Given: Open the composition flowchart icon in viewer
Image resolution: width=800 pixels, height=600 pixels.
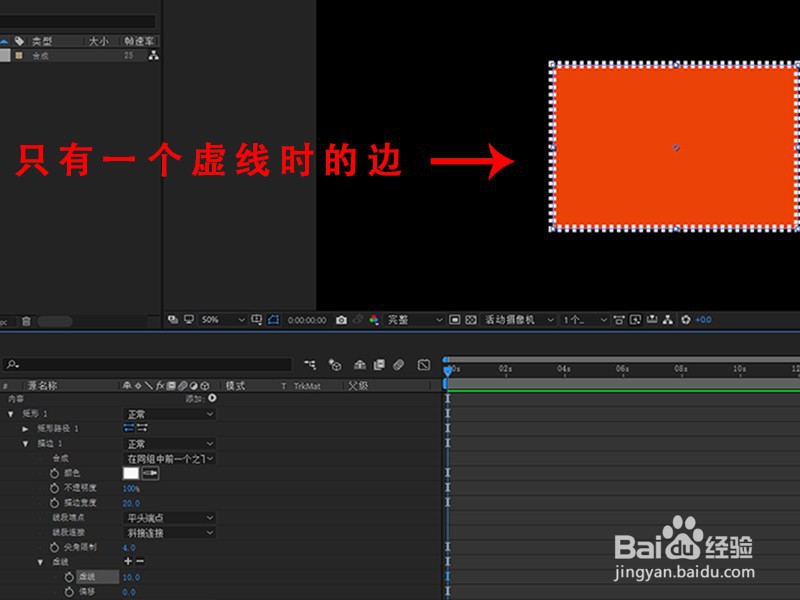Looking at the screenshot, I should (668, 319).
